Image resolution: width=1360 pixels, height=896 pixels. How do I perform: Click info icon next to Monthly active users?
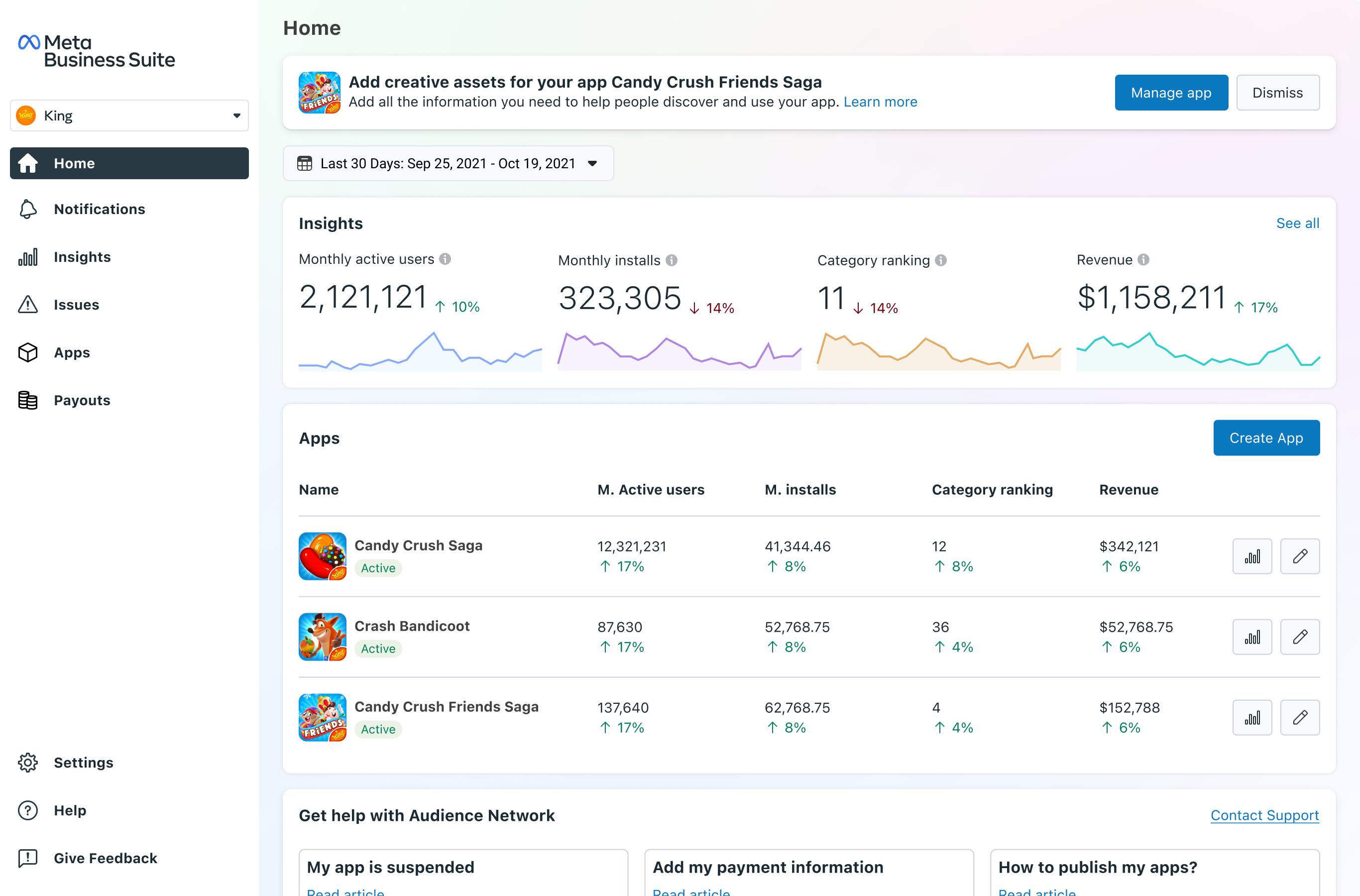pos(445,259)
